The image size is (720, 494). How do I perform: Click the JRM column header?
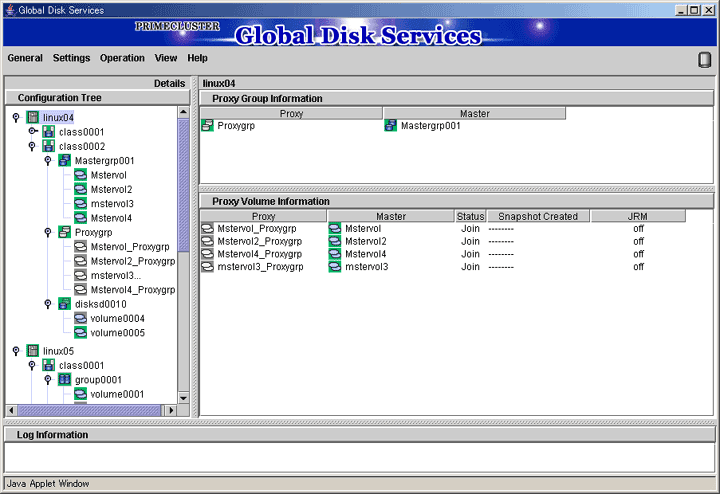coord(638,216)
